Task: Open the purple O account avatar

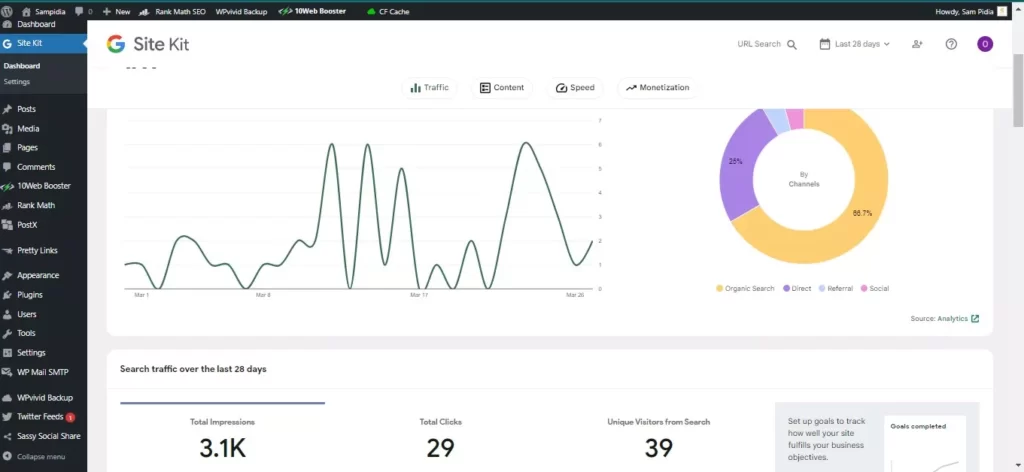Action: point(985,44)
